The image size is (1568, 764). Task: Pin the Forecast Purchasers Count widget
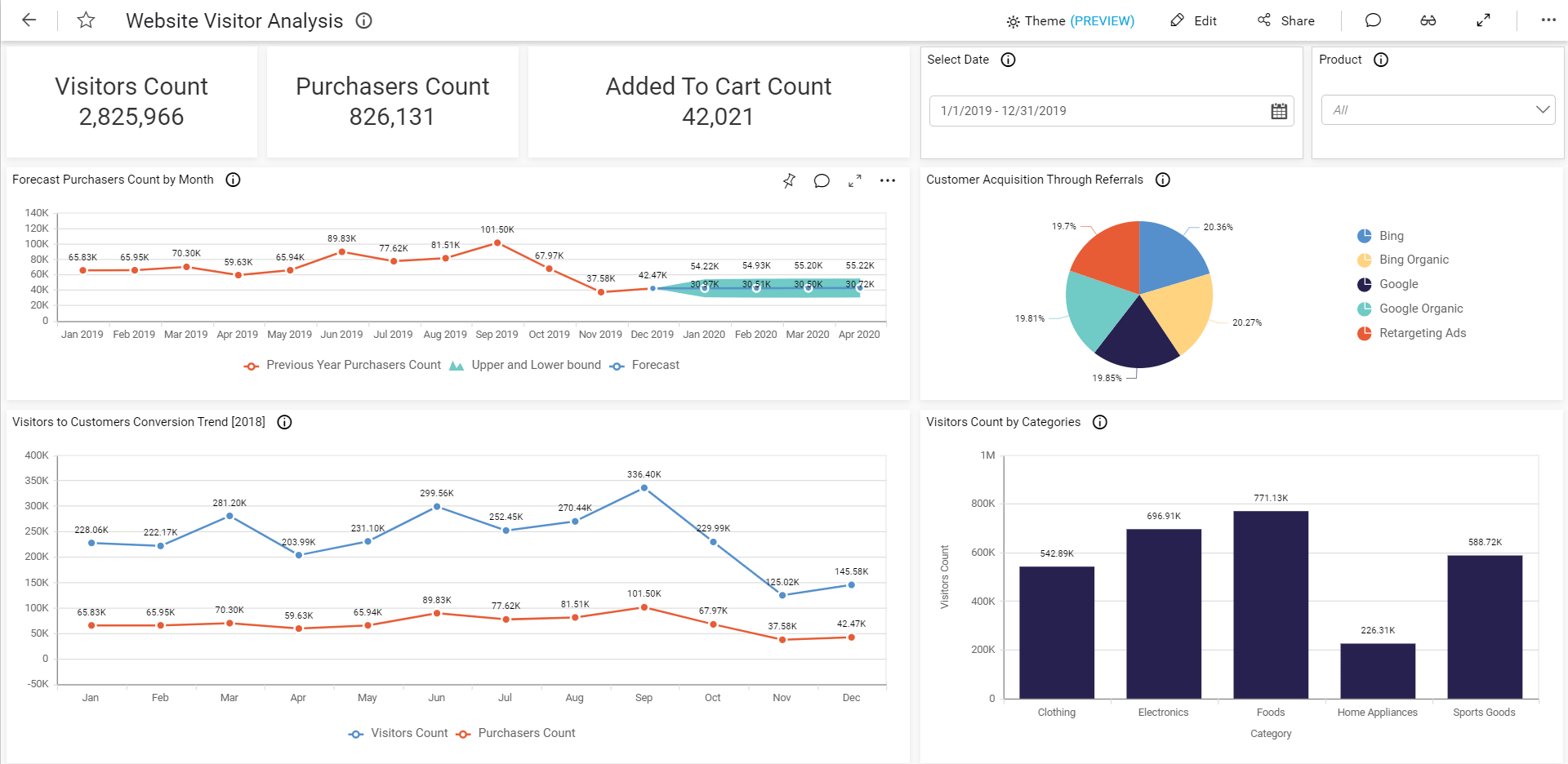[x=789, y=180]
